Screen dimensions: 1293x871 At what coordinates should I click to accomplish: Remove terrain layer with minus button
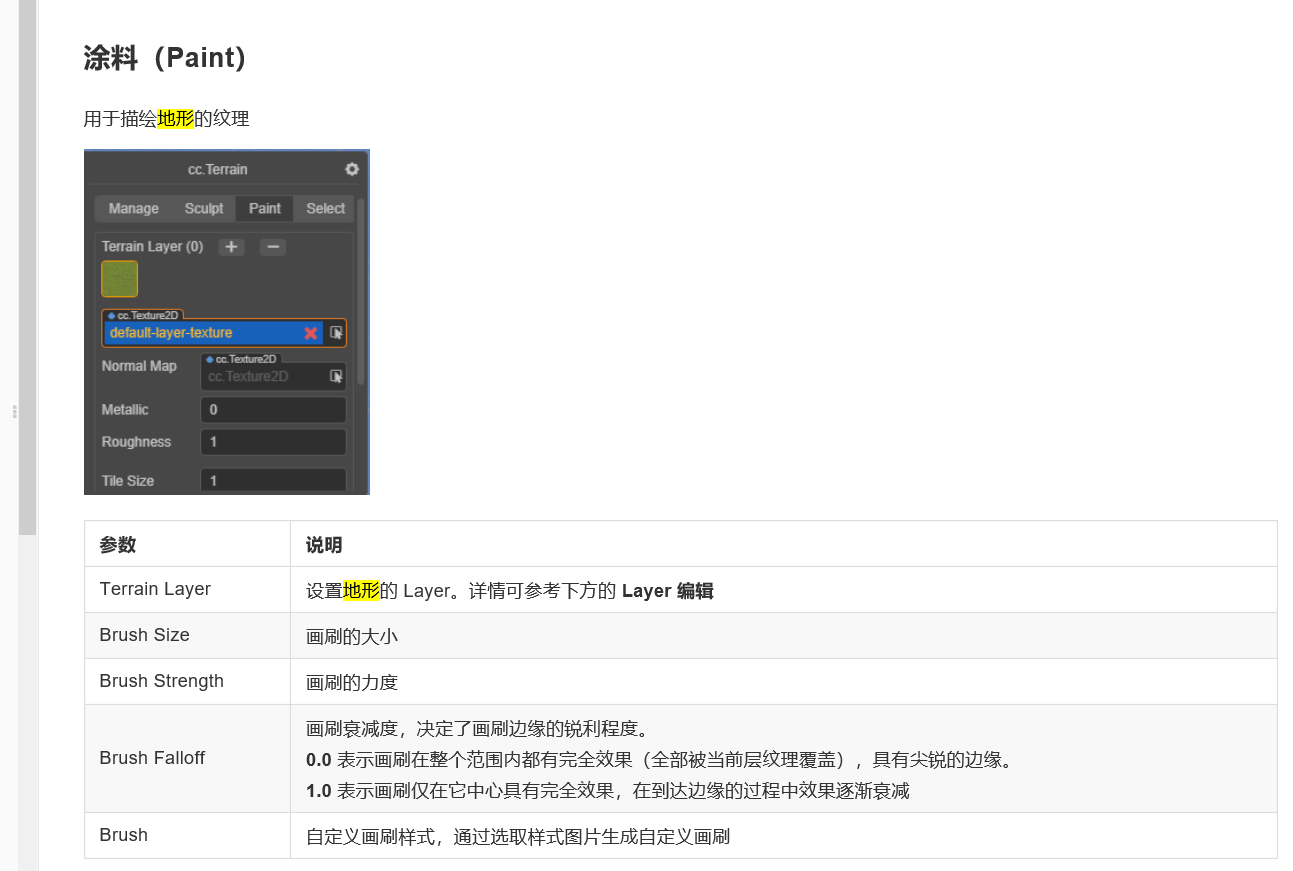(273, 247)
